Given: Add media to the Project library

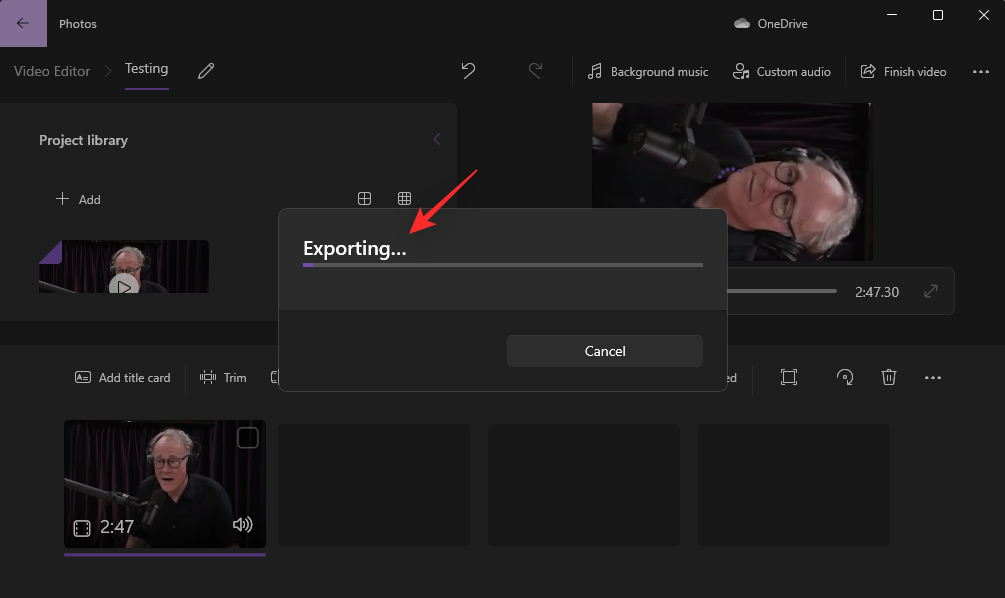Looking at the screenshot, I should click(78, 199).
